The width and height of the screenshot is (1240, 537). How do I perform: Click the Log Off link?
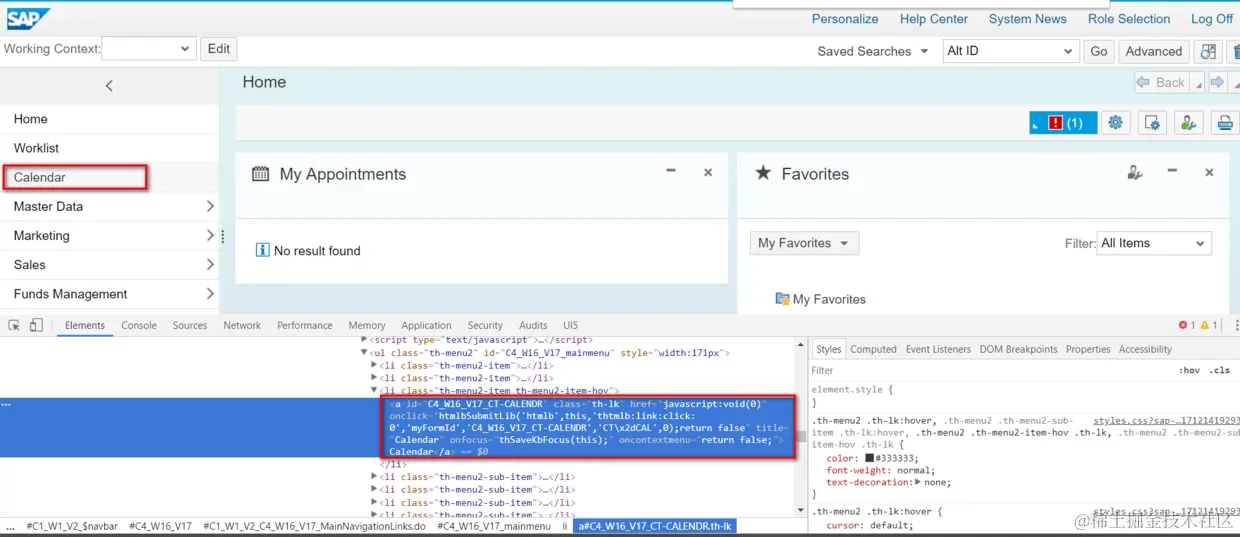pyautogui.click(x=1212, y=19)
